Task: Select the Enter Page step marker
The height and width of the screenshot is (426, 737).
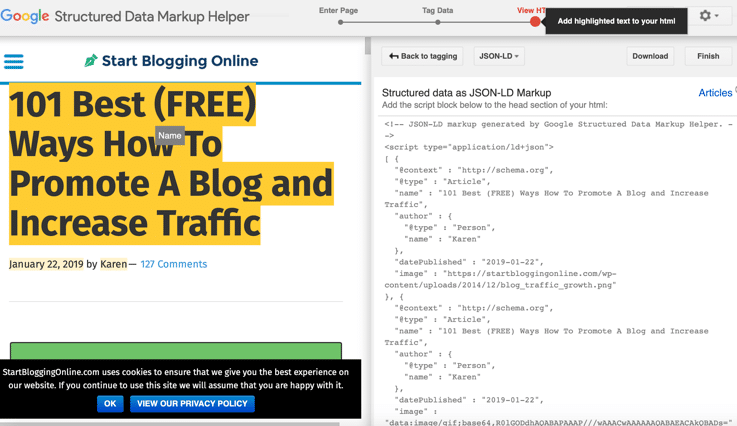Action: [340, 22]
